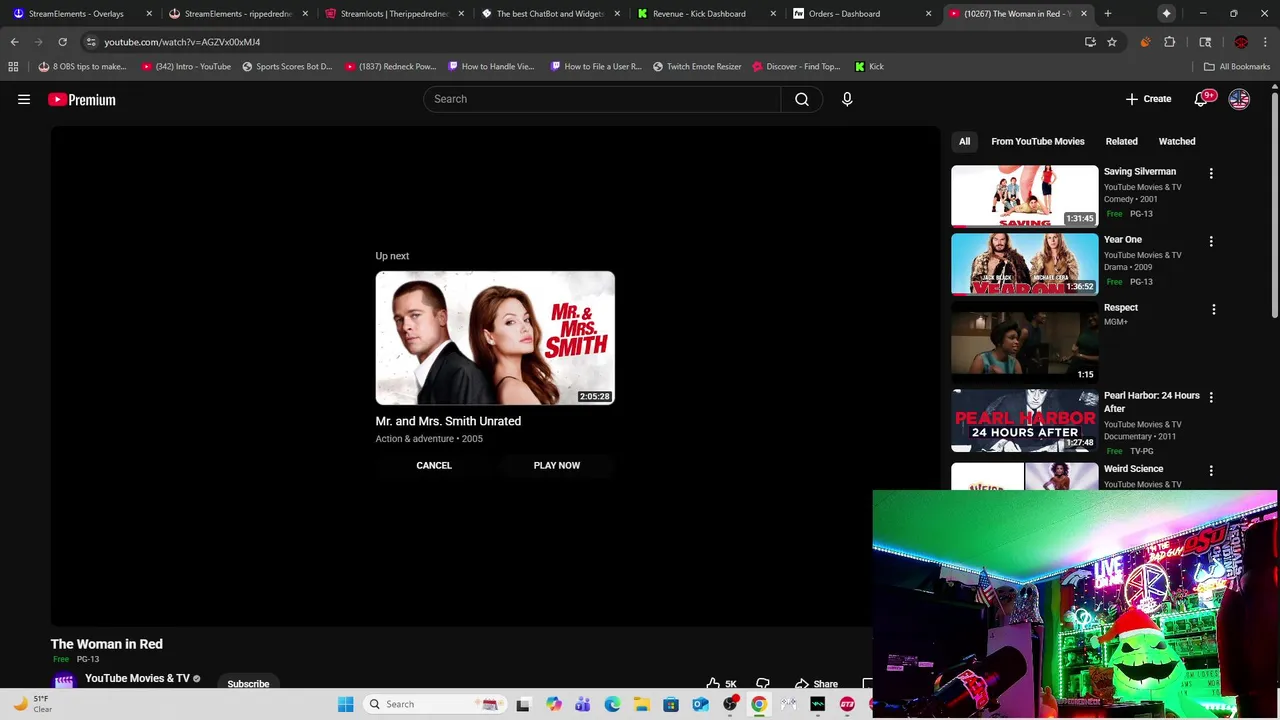Open more options for Saving Silverman

point(1211,173)
